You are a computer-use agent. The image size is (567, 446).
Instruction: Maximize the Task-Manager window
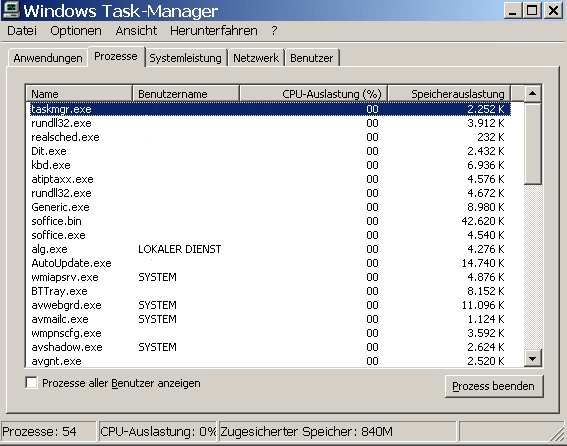click(x=532, y=10)
